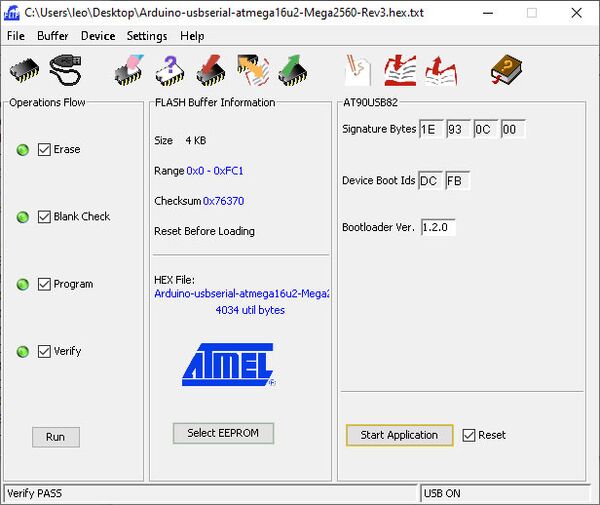Click the Signature Bytes field showing 0C
Image resolution: width=600 pixels, height=505 pixels.
coord(486,129)
